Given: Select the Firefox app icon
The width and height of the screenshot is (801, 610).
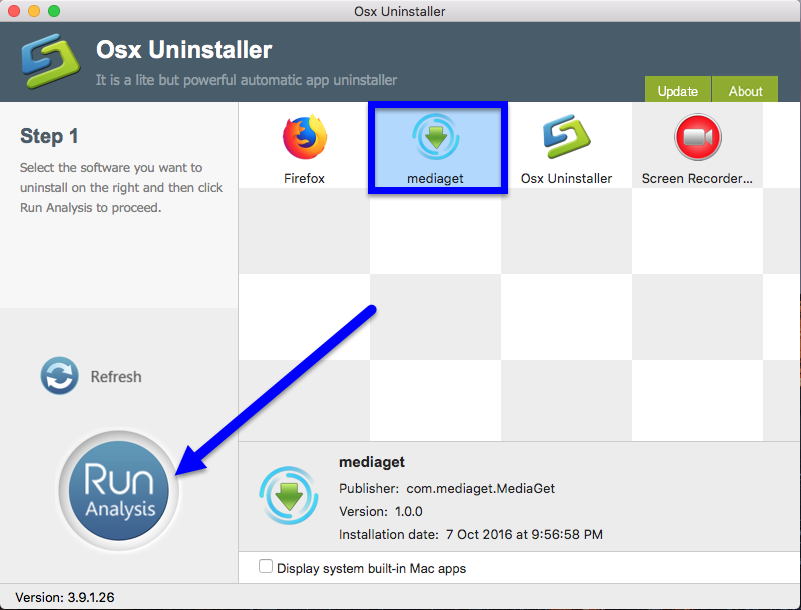Looking at the screenshot, I should click(305, 138).
